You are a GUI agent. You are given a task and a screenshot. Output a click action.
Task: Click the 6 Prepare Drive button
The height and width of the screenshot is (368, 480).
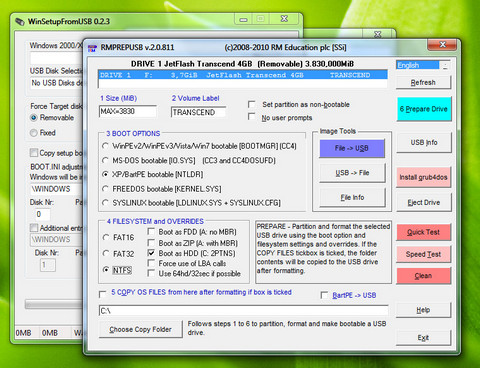click(424, 109)
